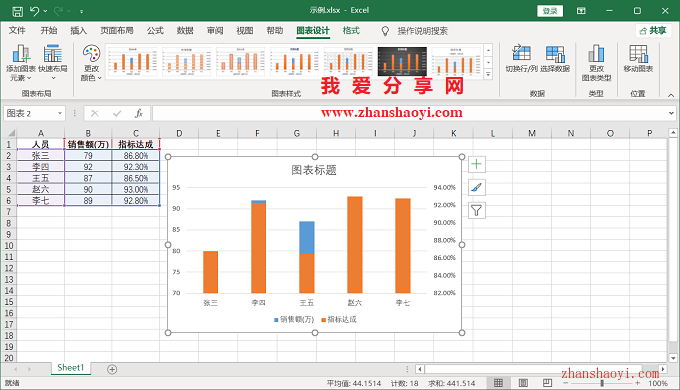
Task: Expand the formula bar chevron
Action: pyautogui.click(x=671, y=114)
